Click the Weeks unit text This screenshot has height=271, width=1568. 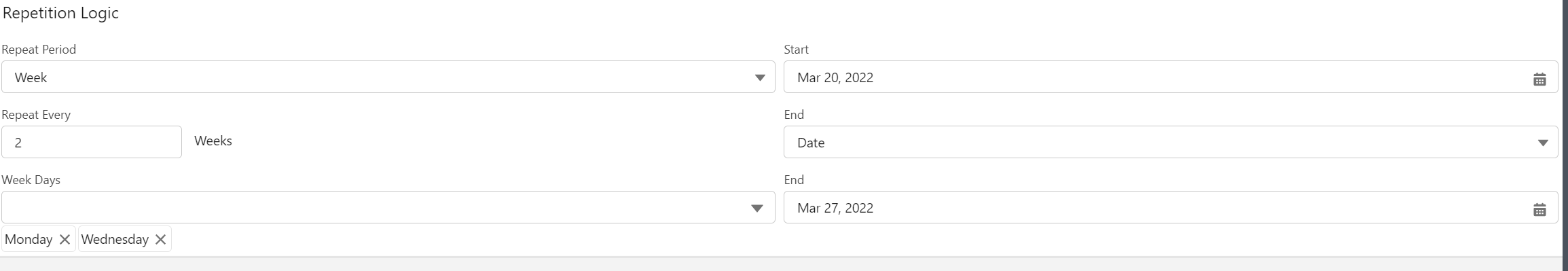pyautogui.click(x=213, y=141)
